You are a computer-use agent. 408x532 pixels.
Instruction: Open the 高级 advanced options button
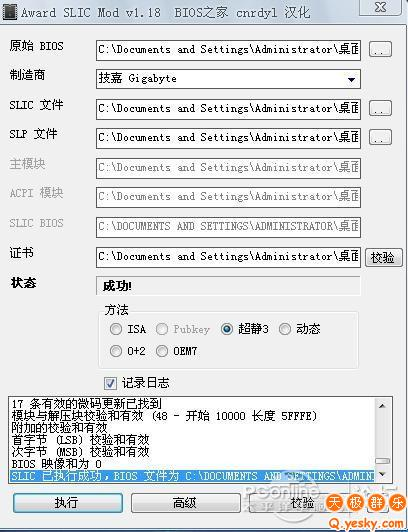coord(186,502)
